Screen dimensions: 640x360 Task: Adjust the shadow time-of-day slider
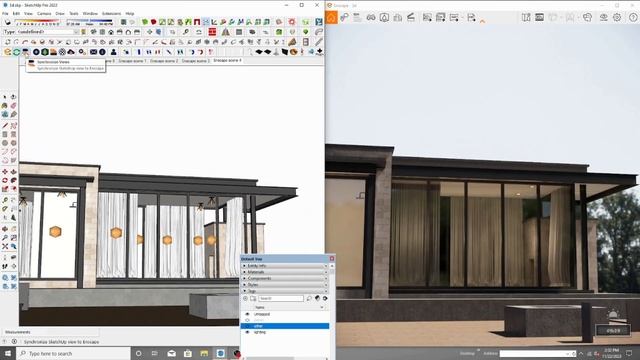(x=89, y=21)
